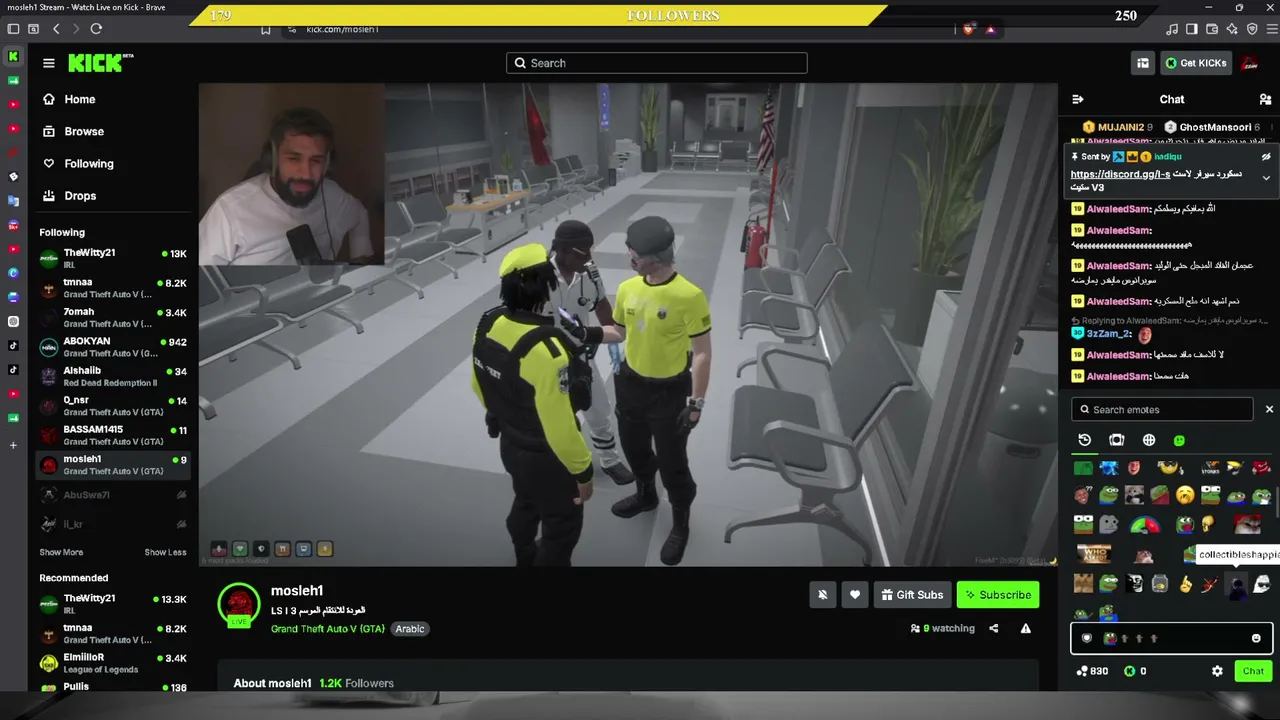Click the Arabic language tag

point(410,629)
